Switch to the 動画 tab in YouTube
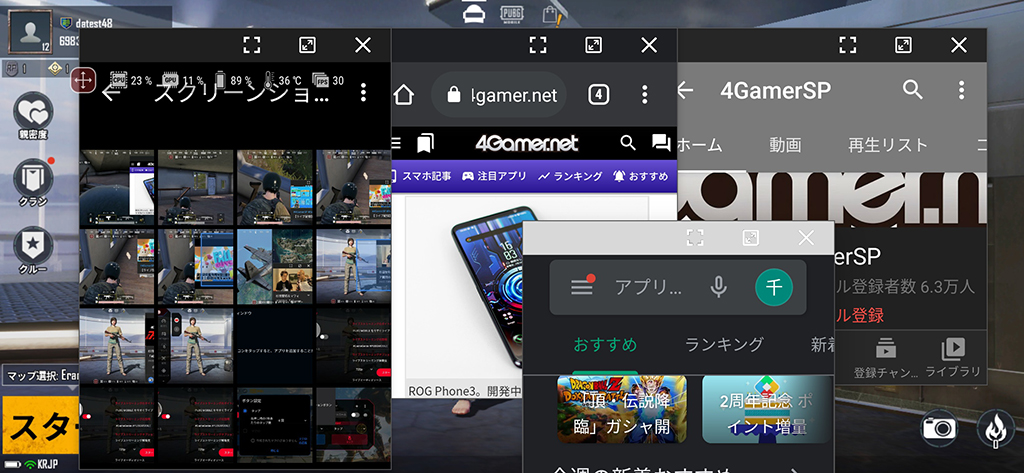The width and height of the screenshot is (1024, 473). [785, 145]
